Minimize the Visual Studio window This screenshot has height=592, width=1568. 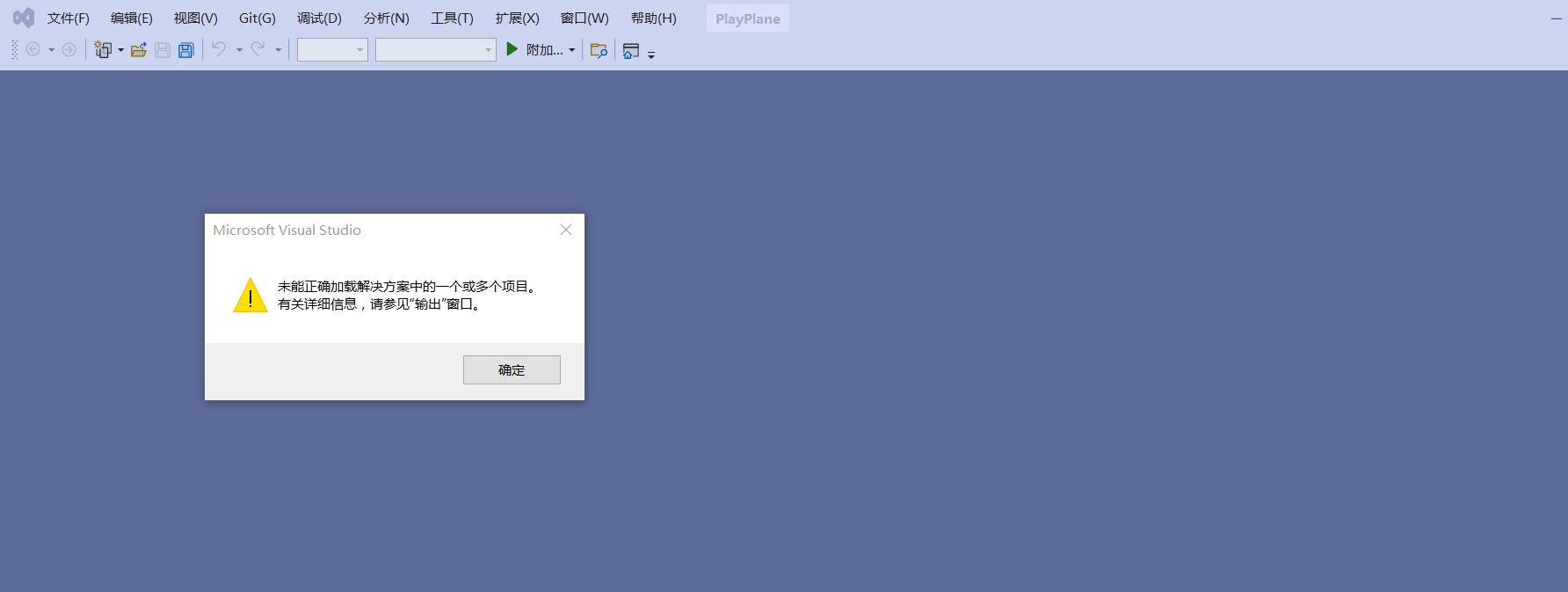(x=1557, y=18)
